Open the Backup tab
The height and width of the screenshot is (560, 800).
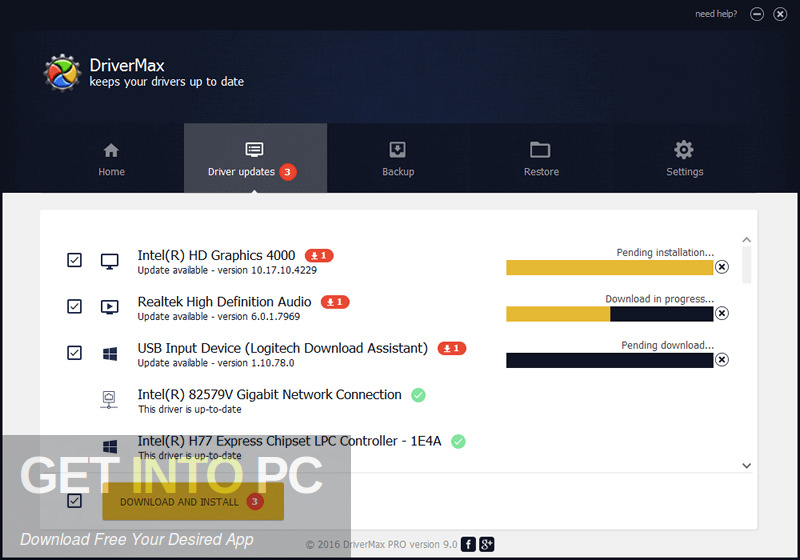(x=398, y=159)
